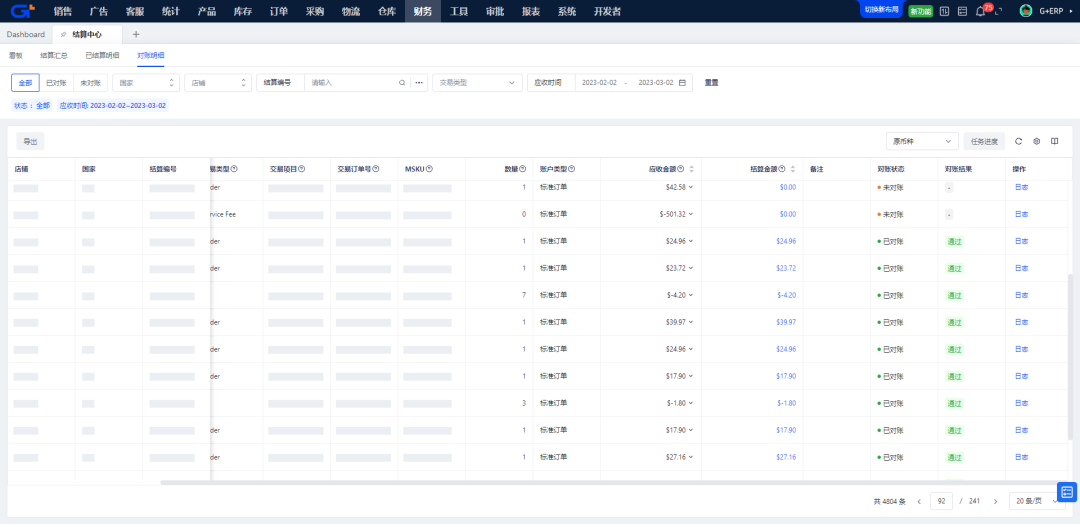Open the 结算编号 field type selector
Viewport: 1080px width, 527px height.
pyautogui.click(x=280, y=83)
